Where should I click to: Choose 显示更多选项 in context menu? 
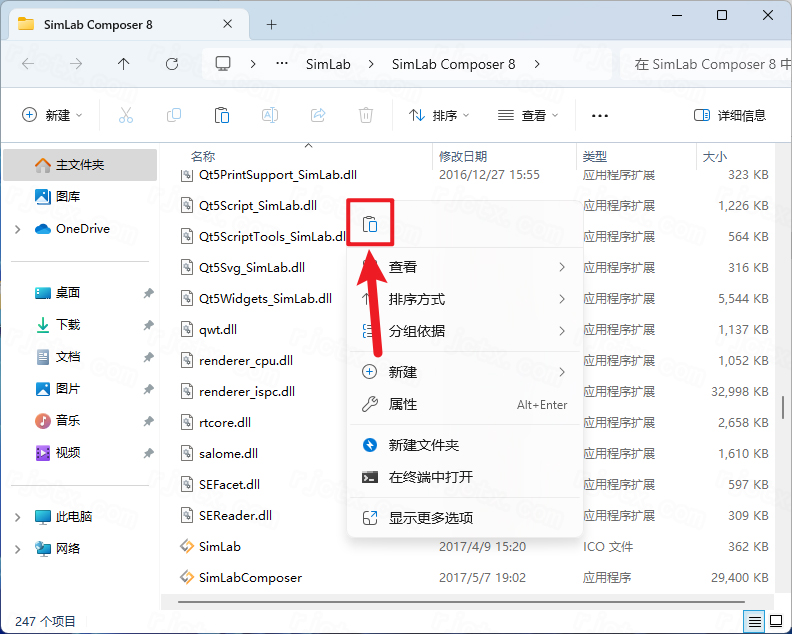coord(465,518)
